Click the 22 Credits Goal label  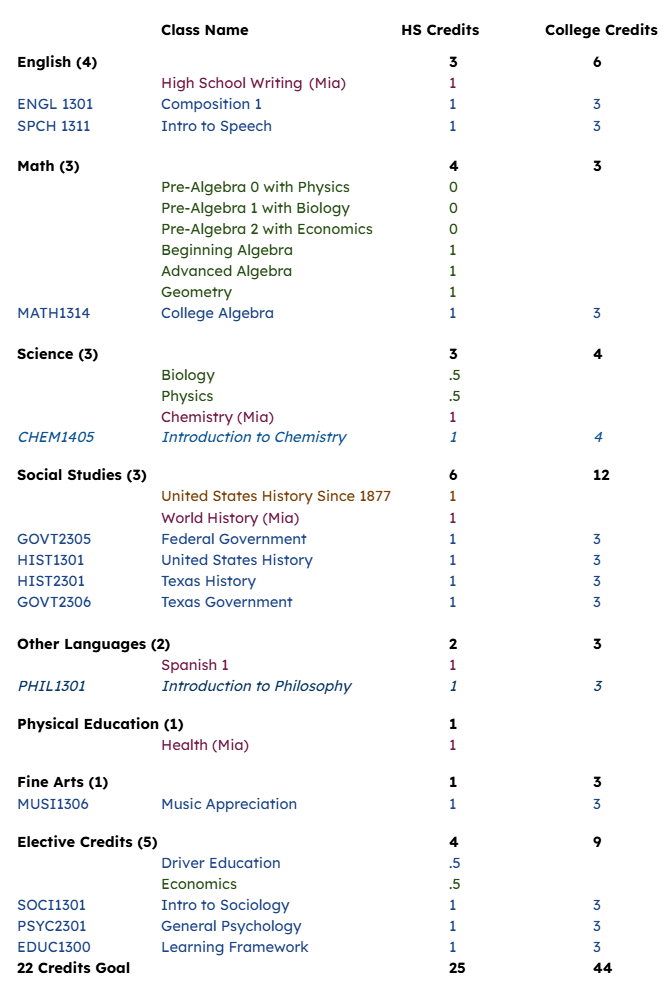pyautogui.click(x=74, y=968)
